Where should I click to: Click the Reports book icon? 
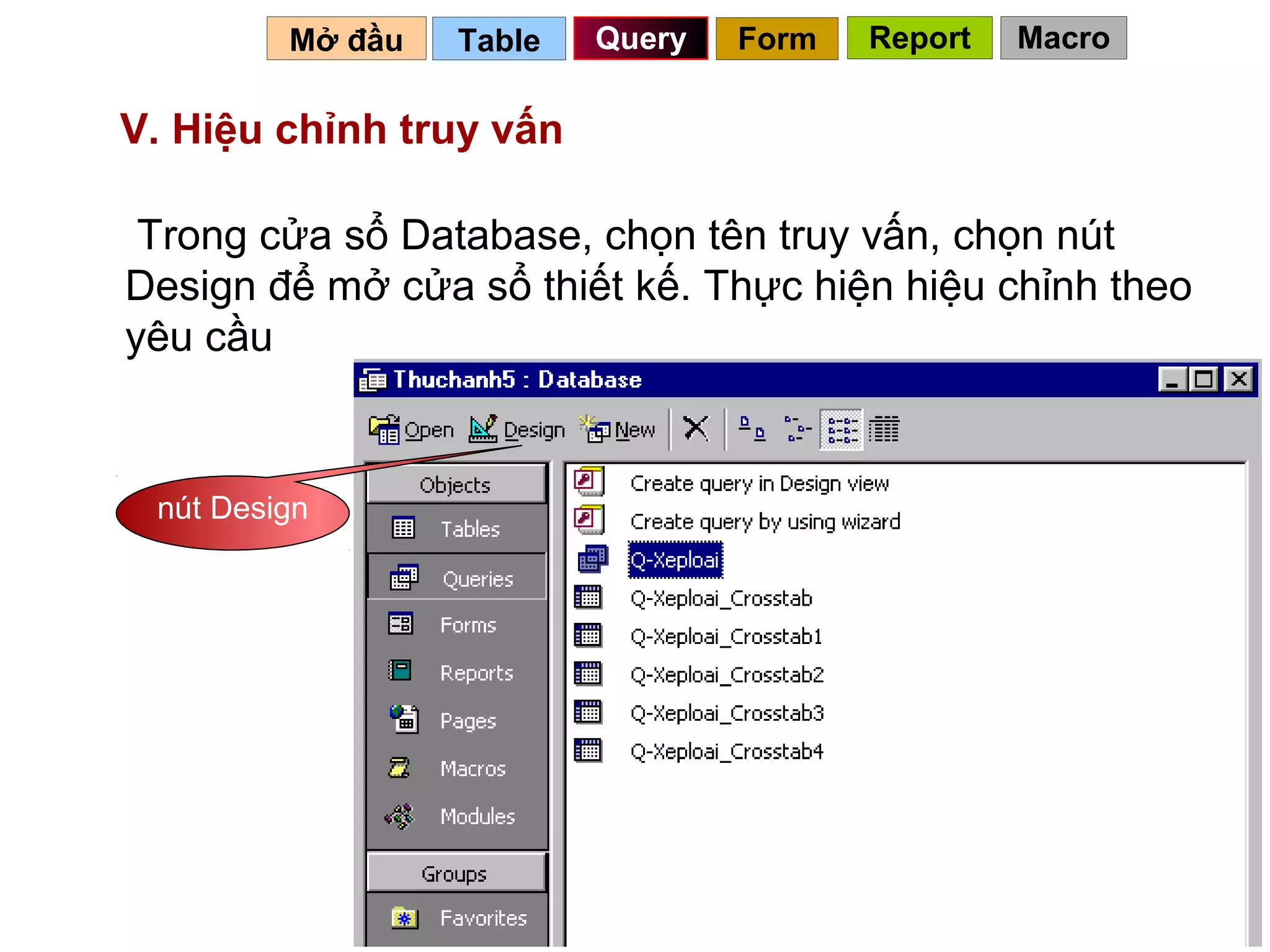[400, 671]
